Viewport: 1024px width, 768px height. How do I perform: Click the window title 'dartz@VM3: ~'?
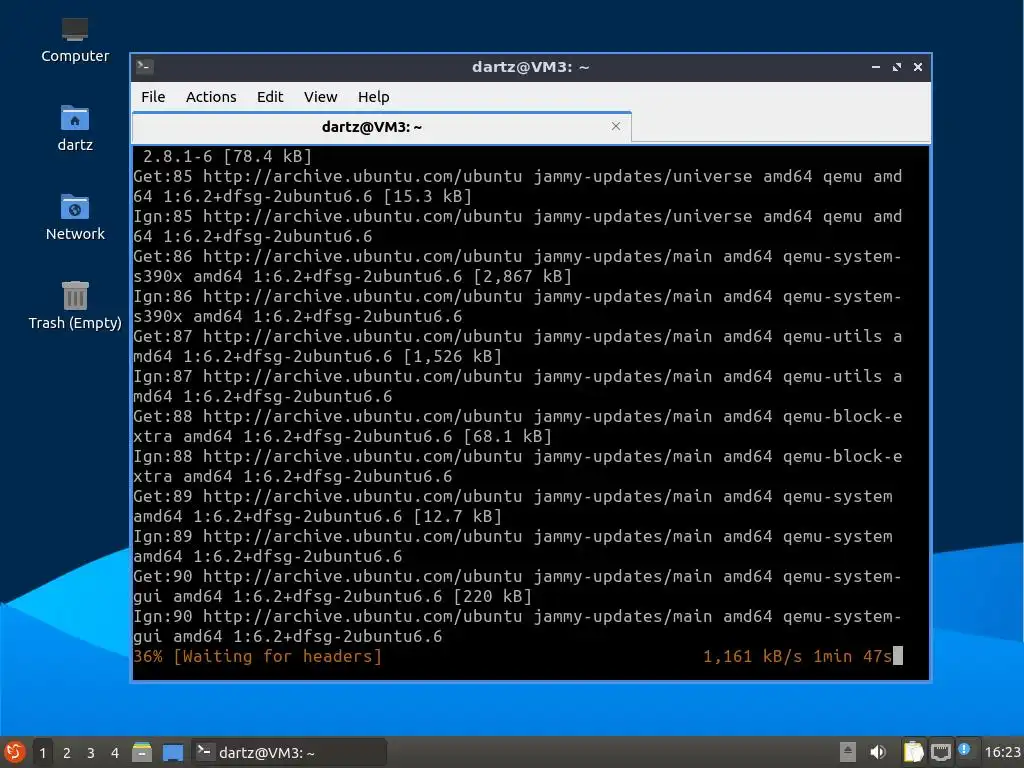[x=530, y=67]
